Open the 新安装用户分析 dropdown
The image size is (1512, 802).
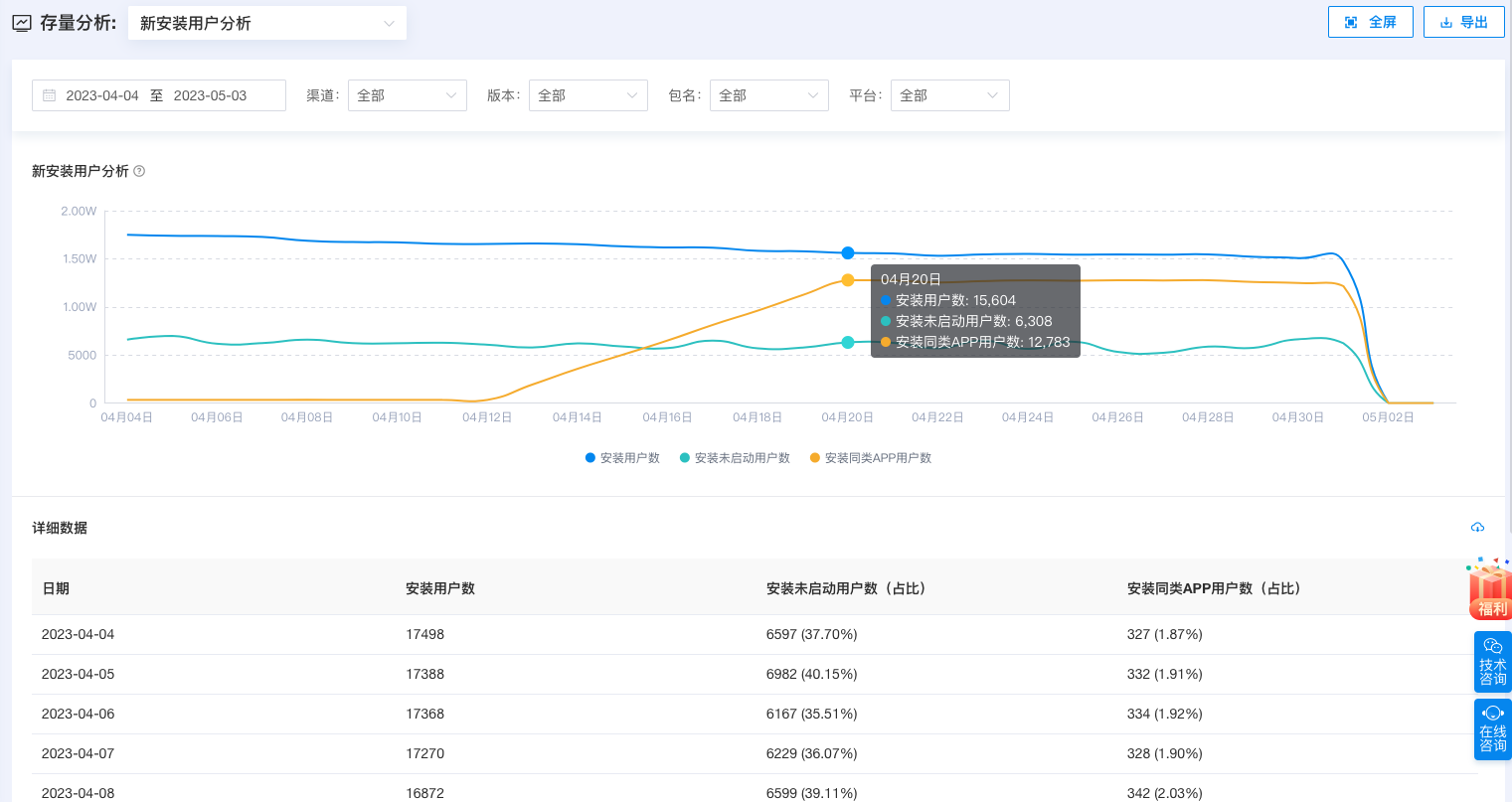[x=267, y=23]
